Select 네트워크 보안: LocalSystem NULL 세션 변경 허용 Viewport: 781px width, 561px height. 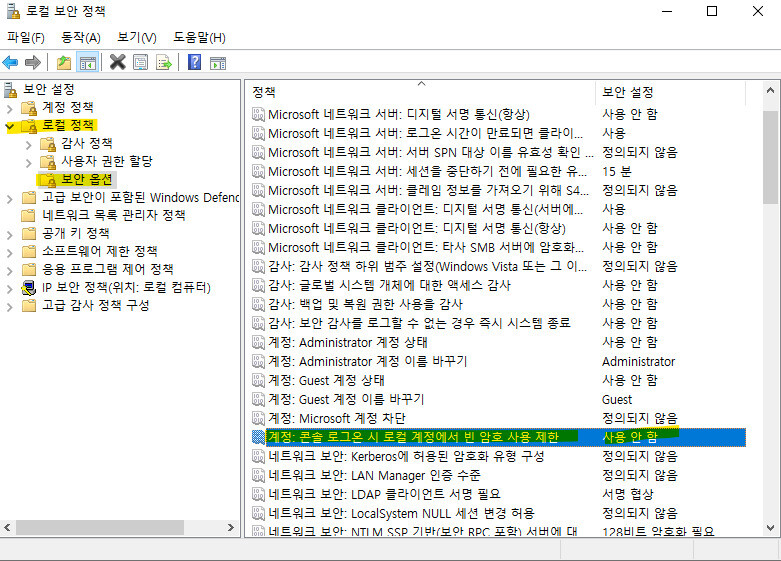coord(401,513)
